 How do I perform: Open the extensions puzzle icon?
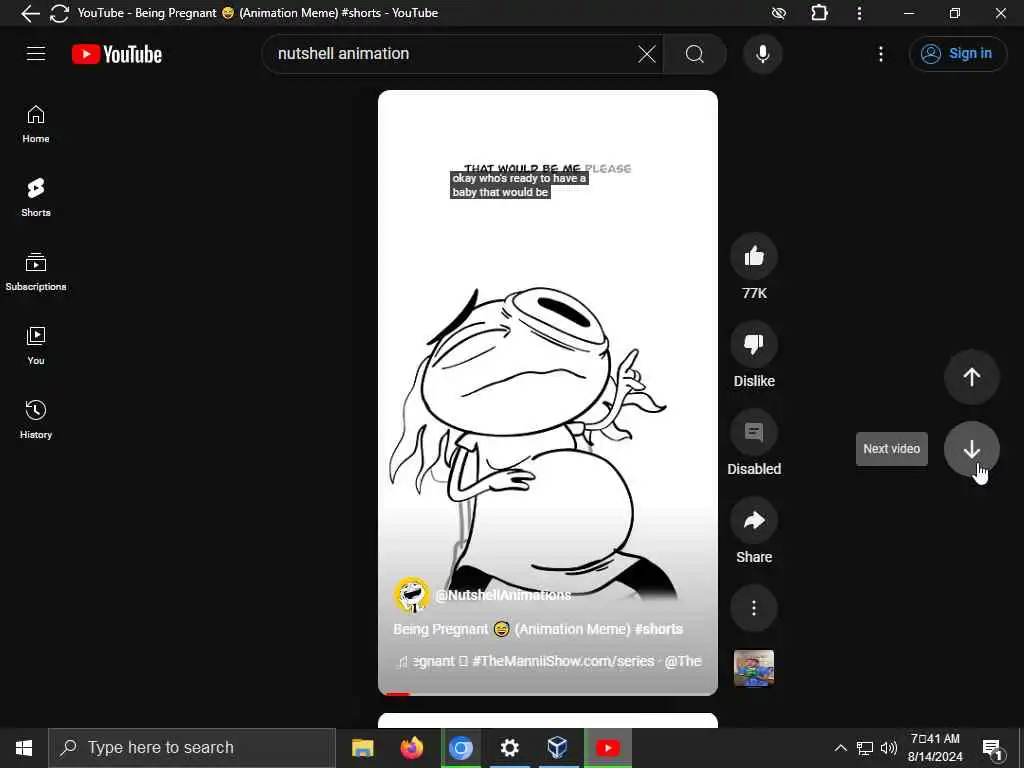pos(819,13)
